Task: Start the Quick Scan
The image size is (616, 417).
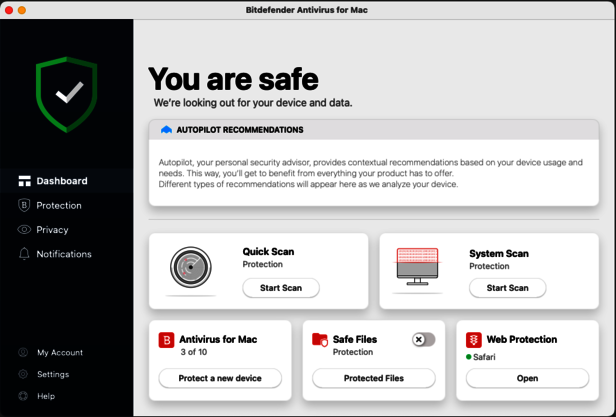Action: (x=280, y=288)
